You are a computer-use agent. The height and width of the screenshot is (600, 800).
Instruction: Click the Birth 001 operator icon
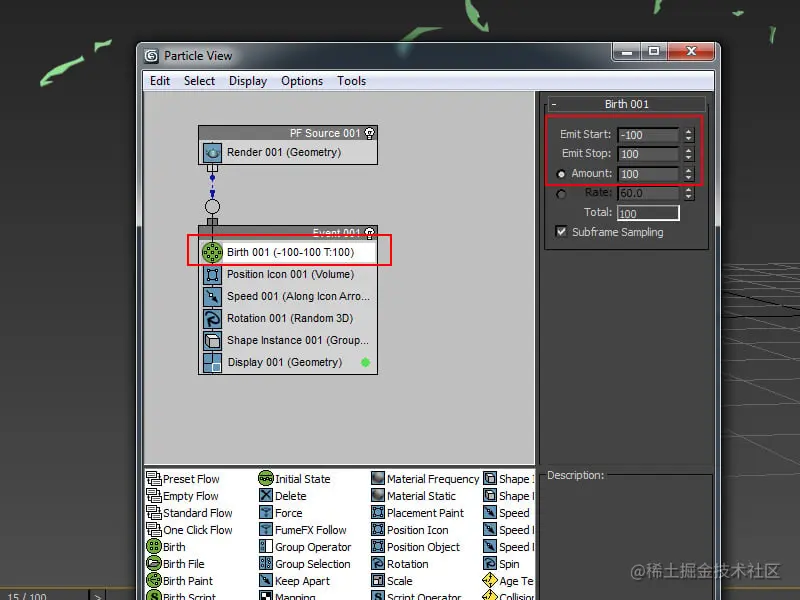(212, 252)
